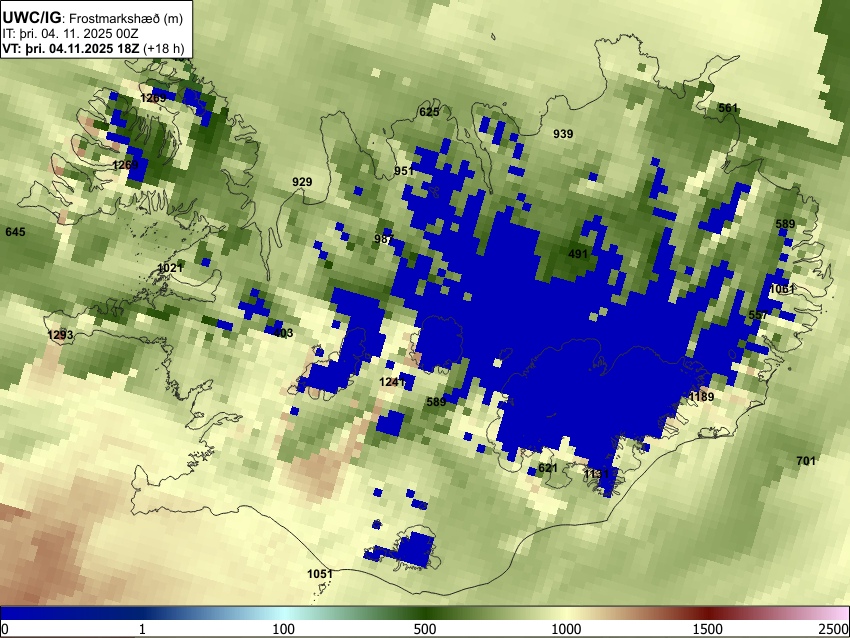Click the map value 621

pyautogui.click(x=548, y=468)
